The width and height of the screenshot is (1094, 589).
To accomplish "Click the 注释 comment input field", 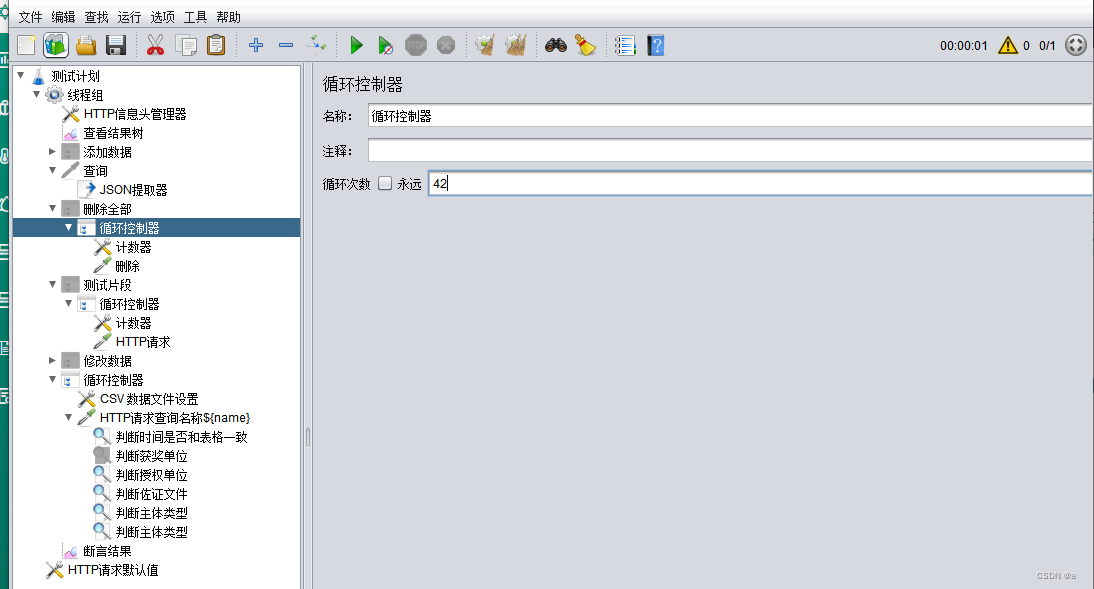I will click(x=730, y=150).
